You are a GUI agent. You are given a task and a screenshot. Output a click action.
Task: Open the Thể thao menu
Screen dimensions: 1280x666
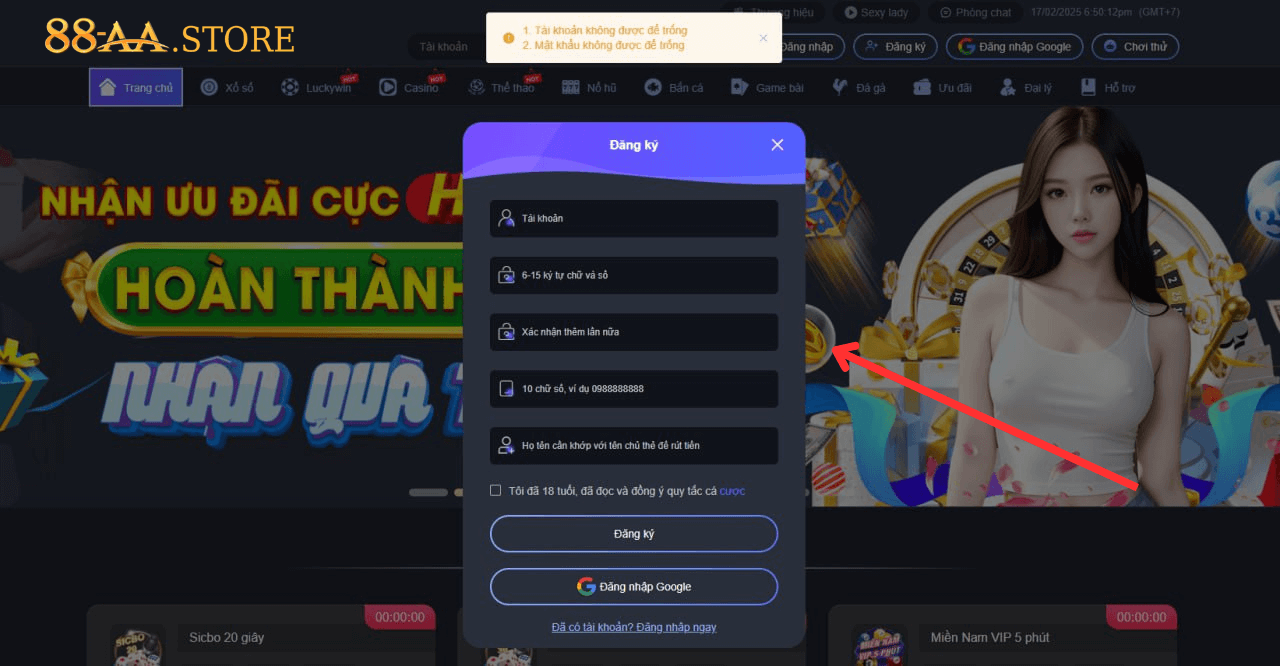[x=501, y=88]
